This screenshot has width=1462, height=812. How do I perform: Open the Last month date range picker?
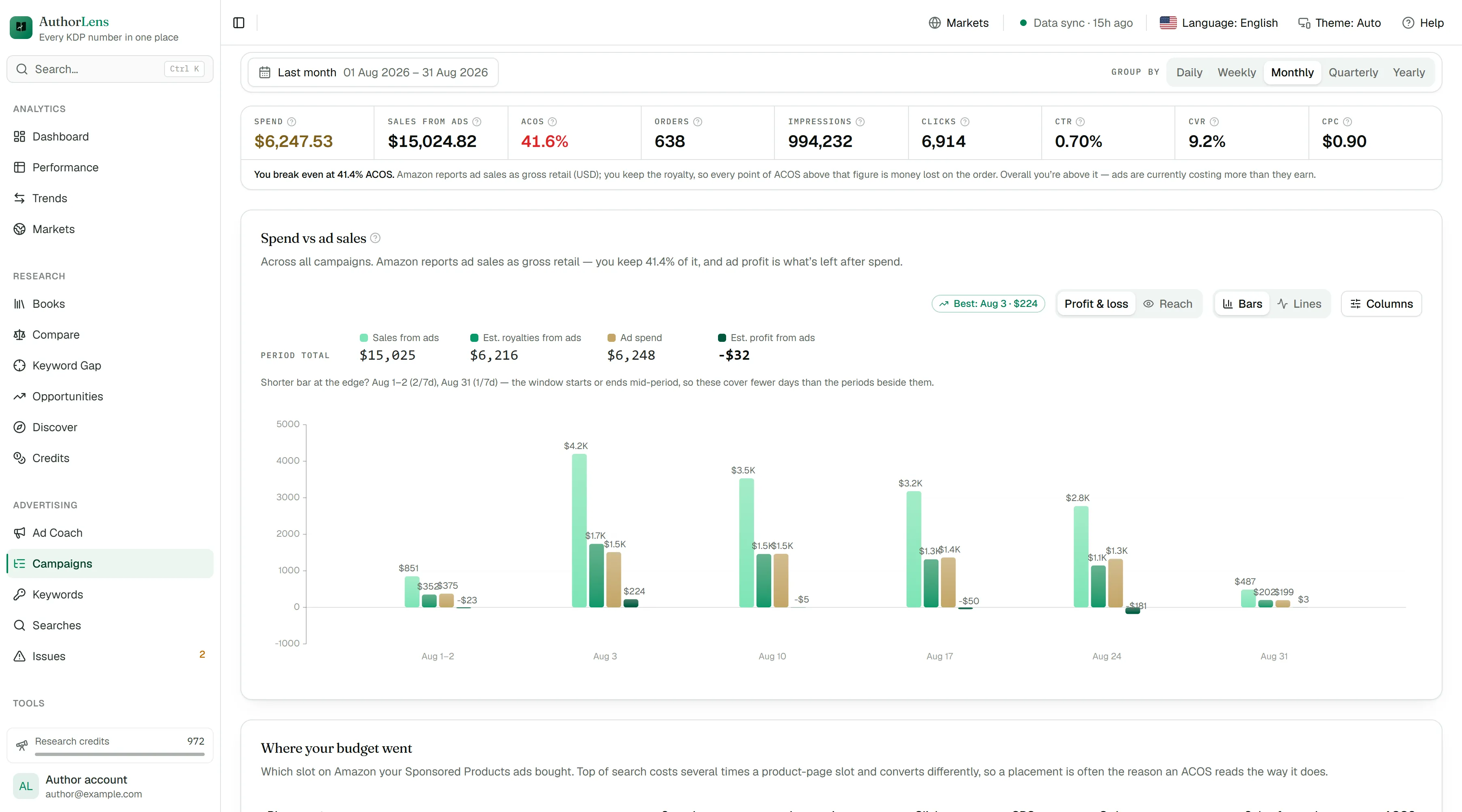373,72
